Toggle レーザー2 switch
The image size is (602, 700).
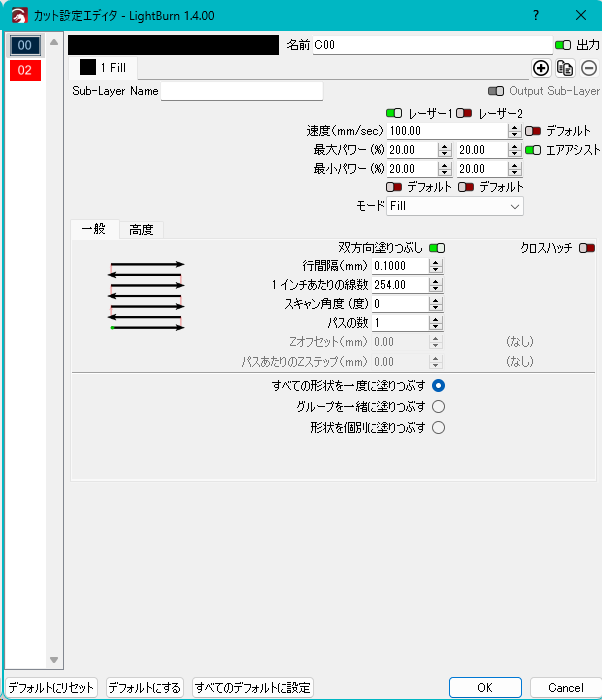[464, 113]
